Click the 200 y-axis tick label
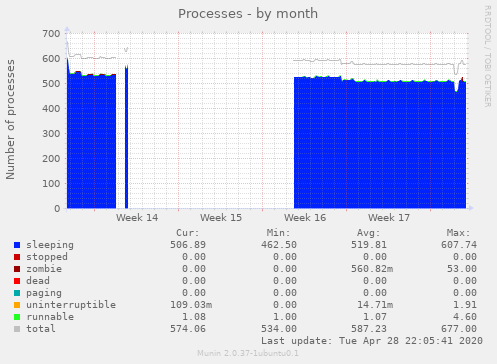497x364 pixels. (51, 159)
